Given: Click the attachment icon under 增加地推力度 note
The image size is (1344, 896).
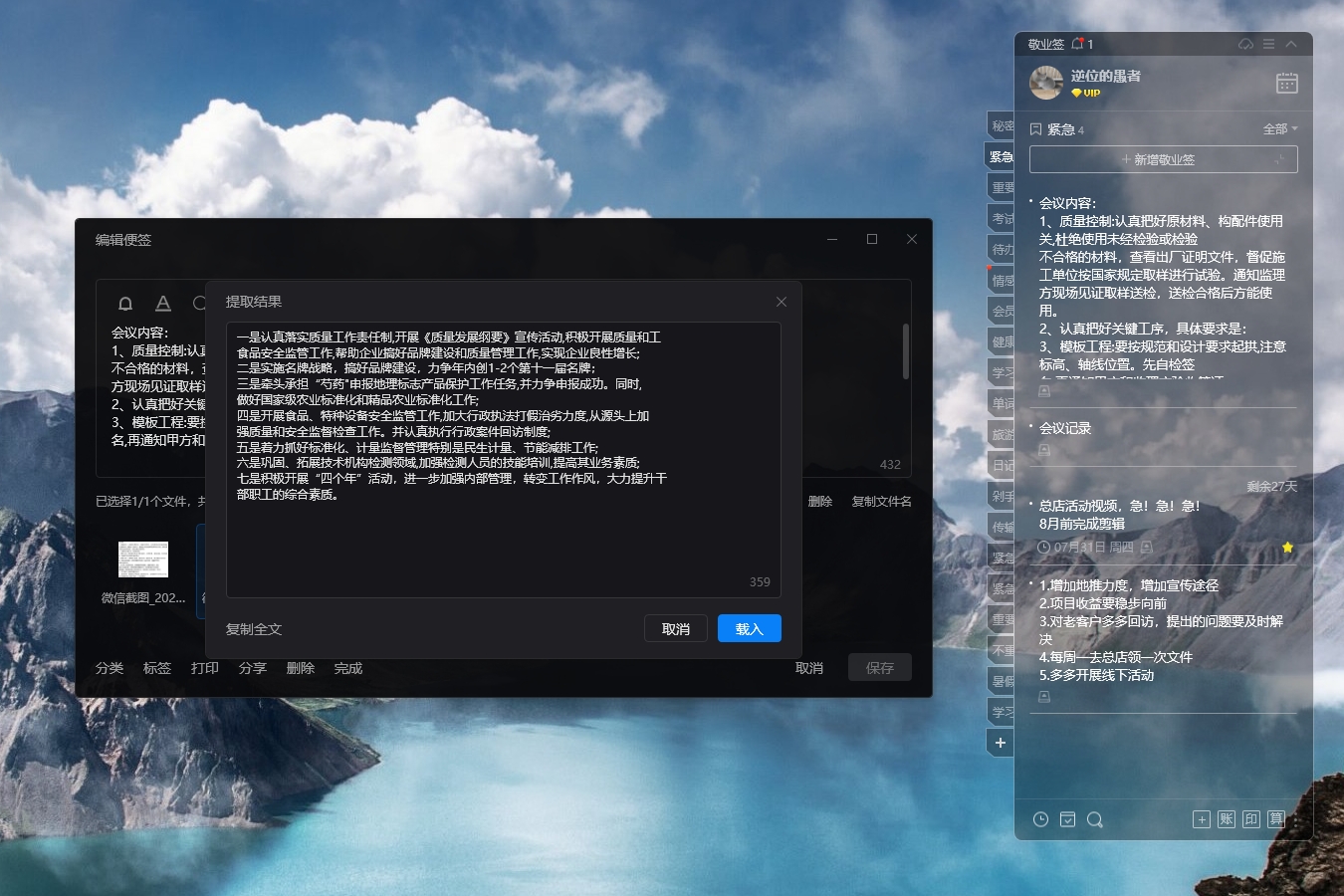Looking at the screenshot, I should pyautogui.click(x=1044, y=697).
